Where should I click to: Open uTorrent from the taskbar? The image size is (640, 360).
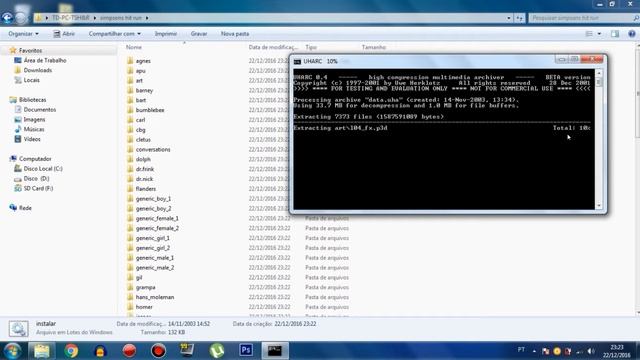pyautogui.click(x=217, y=351)
